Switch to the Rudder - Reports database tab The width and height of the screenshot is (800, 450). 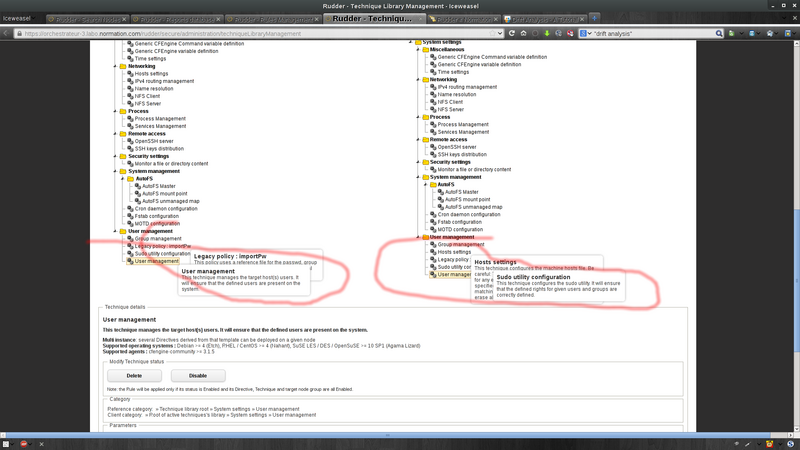coord(176,19)
